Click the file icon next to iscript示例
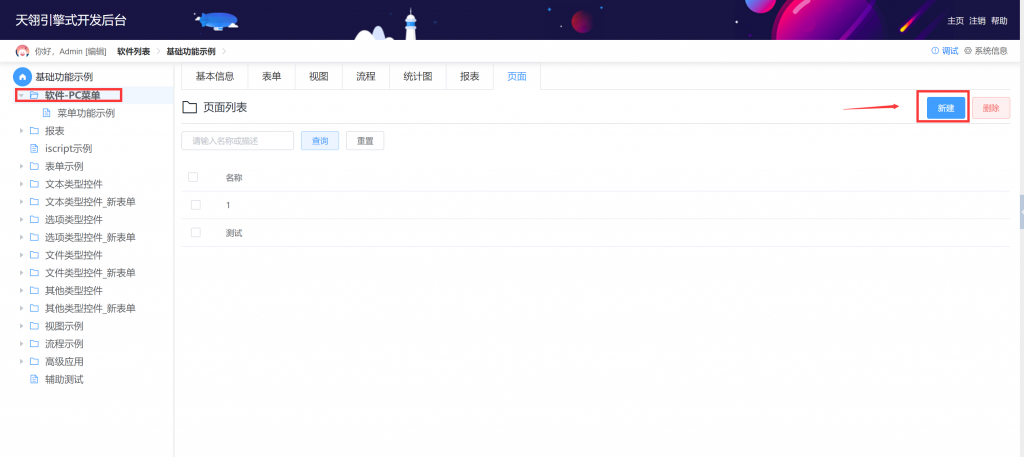Image resolution: width=1024 pixels, height=457 pixels. tap(34, 148)
